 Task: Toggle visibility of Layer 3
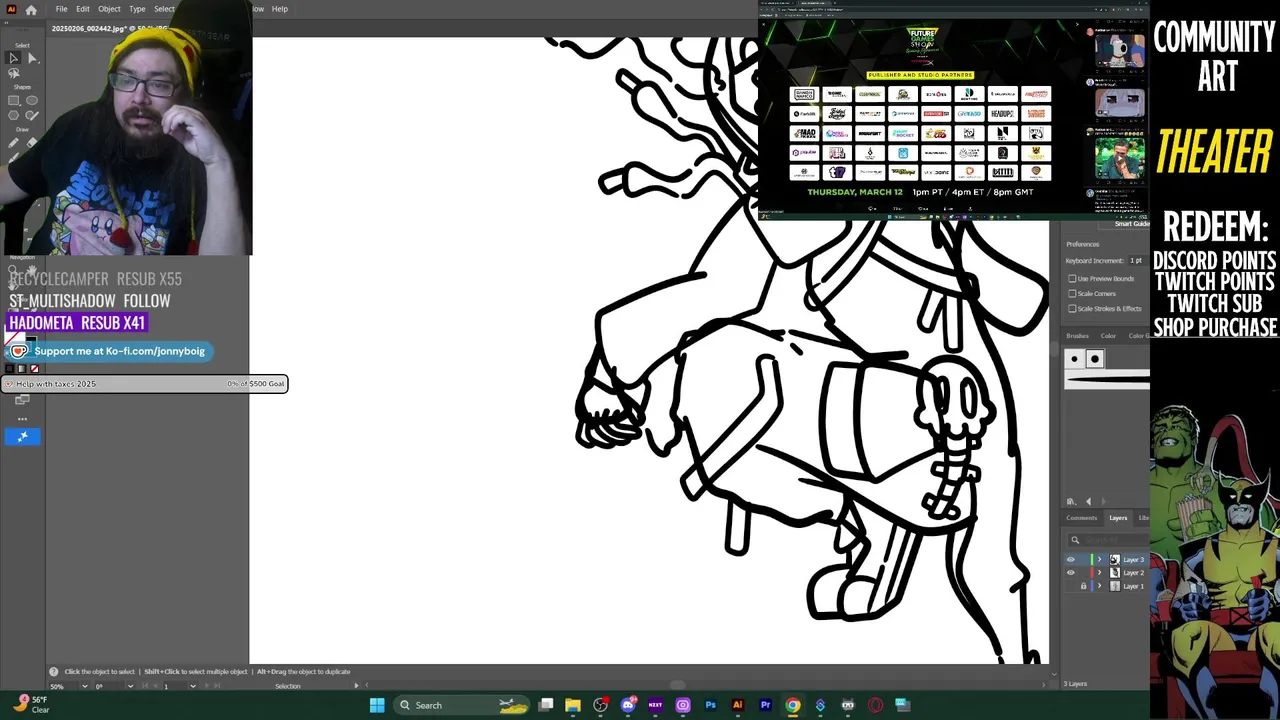click(1071, 560)
